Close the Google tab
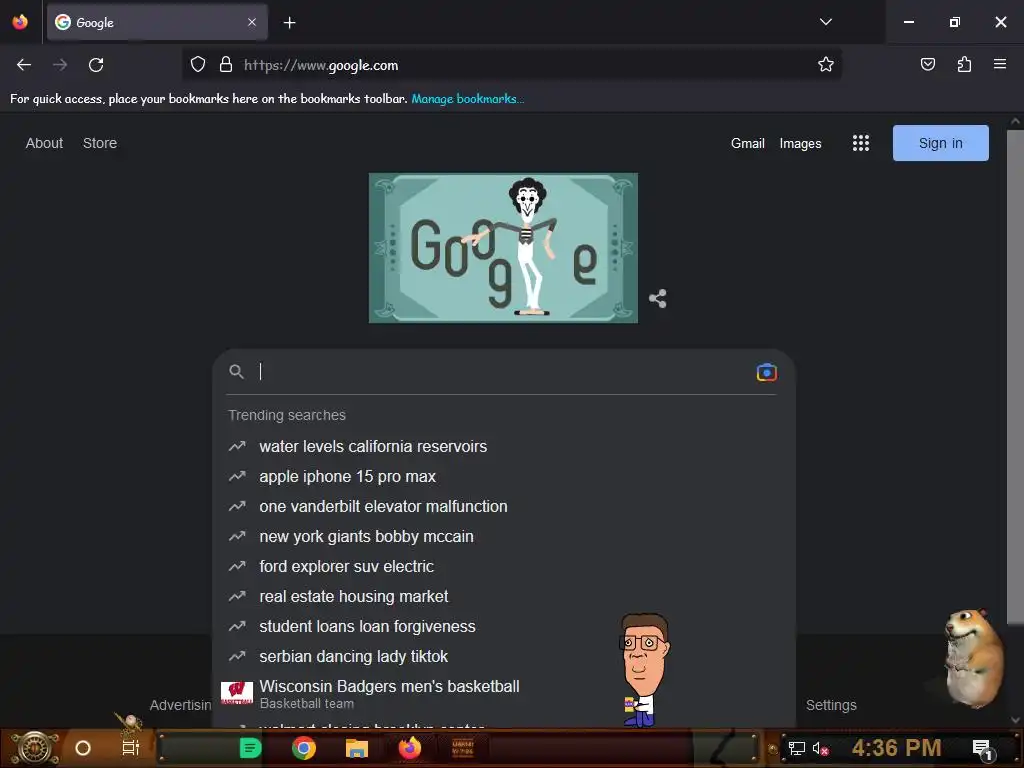The width and height of the screenshot is (1024, 768). [252, 22]
